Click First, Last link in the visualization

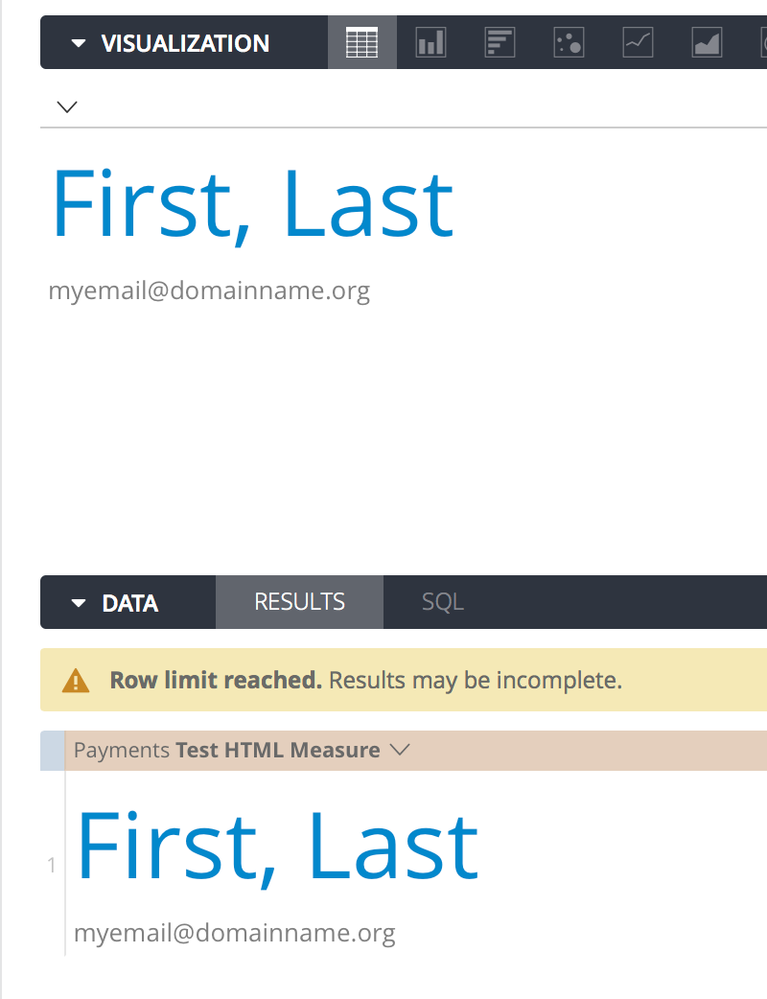[x=252, y=205]
